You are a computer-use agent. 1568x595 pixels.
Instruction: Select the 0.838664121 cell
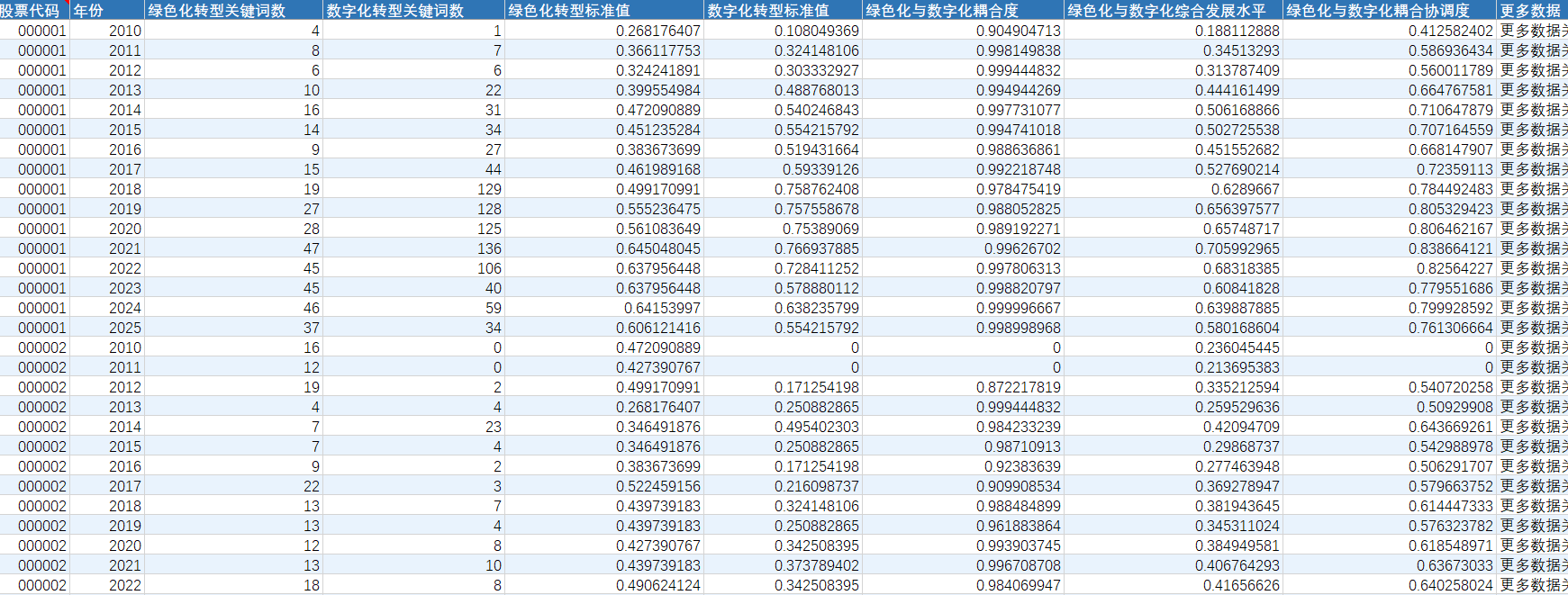(x=1389, y=248)
